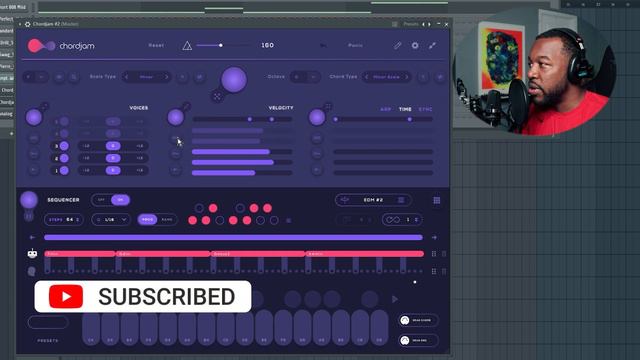The image size is (640, 360).
Task: Click the dice randomize icon after Scale Type
Action: tap(199, 77)
